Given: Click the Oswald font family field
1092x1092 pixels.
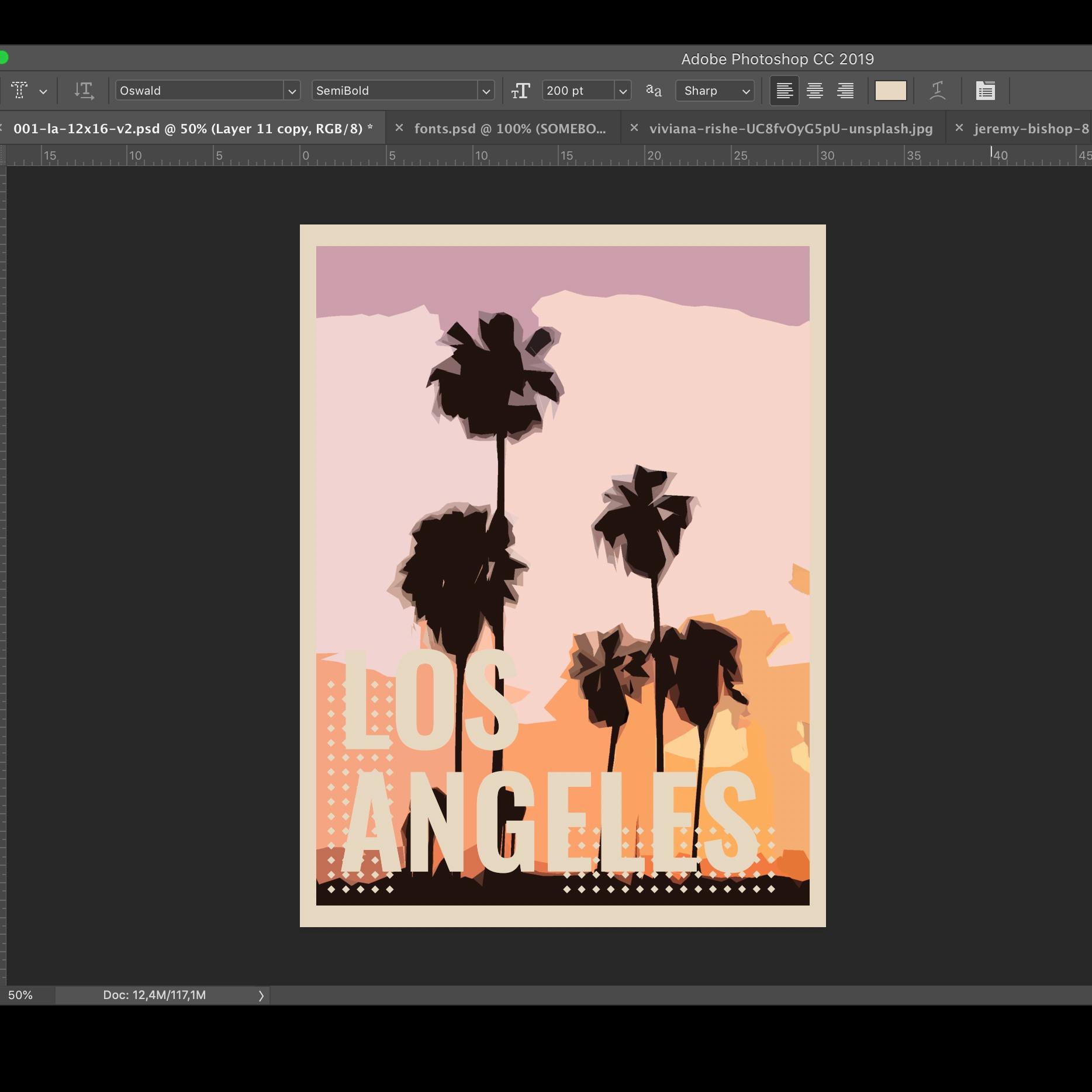Looking at the screenshot, I should click(199, 91).
